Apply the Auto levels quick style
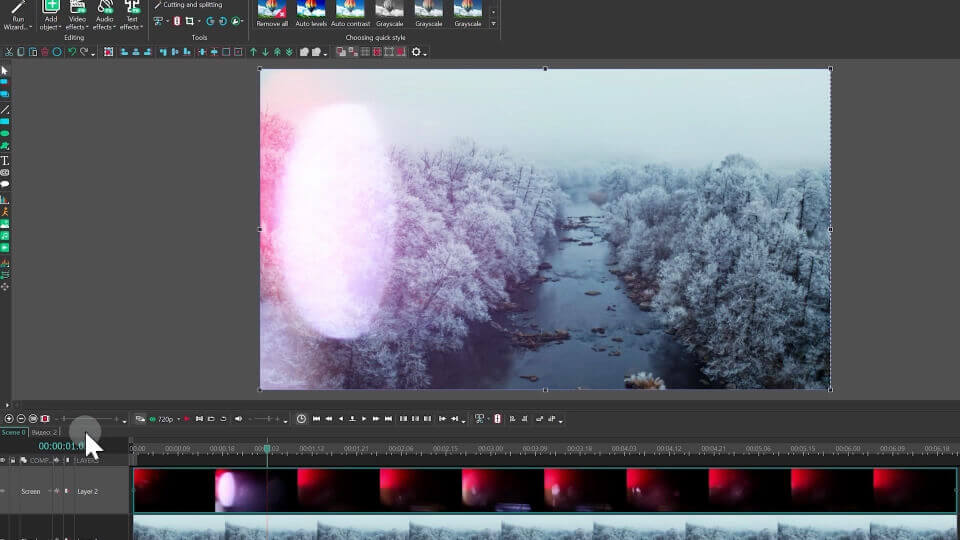 [x=311, y=11]
